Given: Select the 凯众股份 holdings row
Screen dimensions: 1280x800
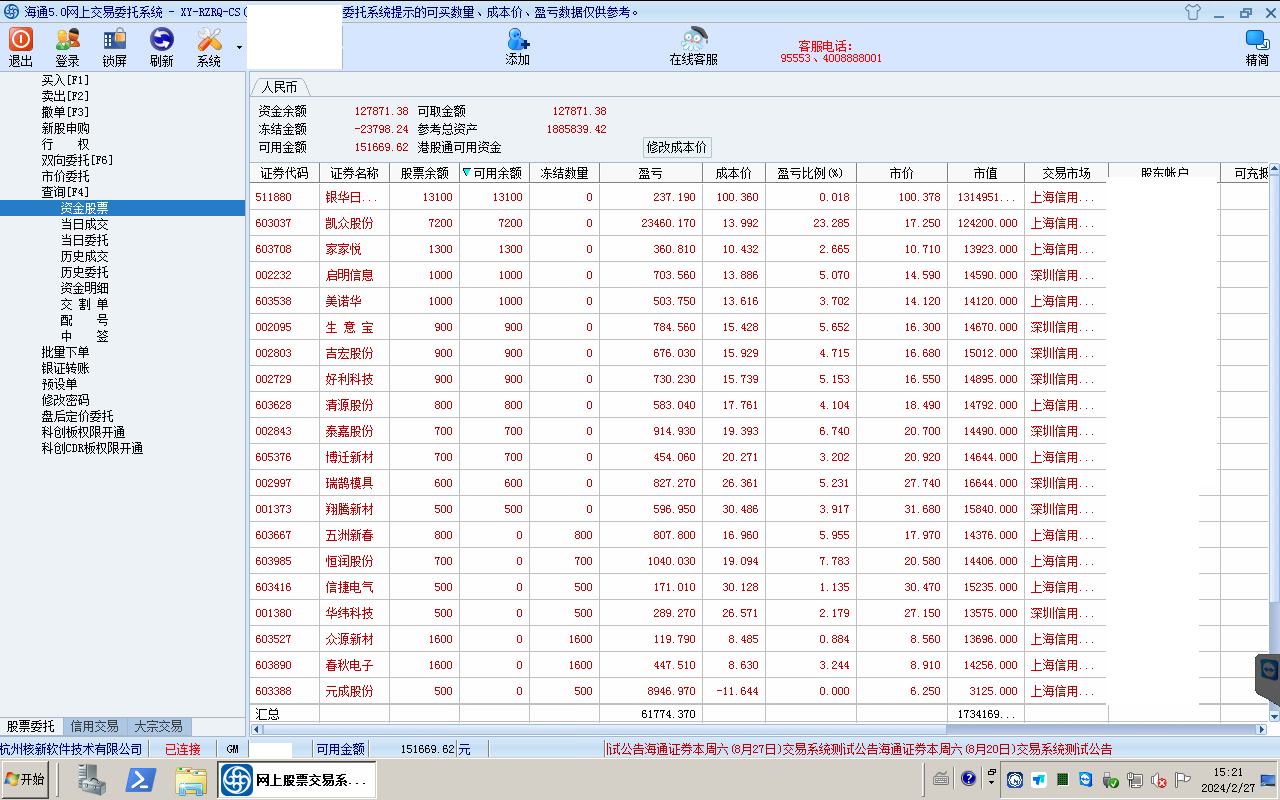Looking at the screenshot, I should [349, 223].
